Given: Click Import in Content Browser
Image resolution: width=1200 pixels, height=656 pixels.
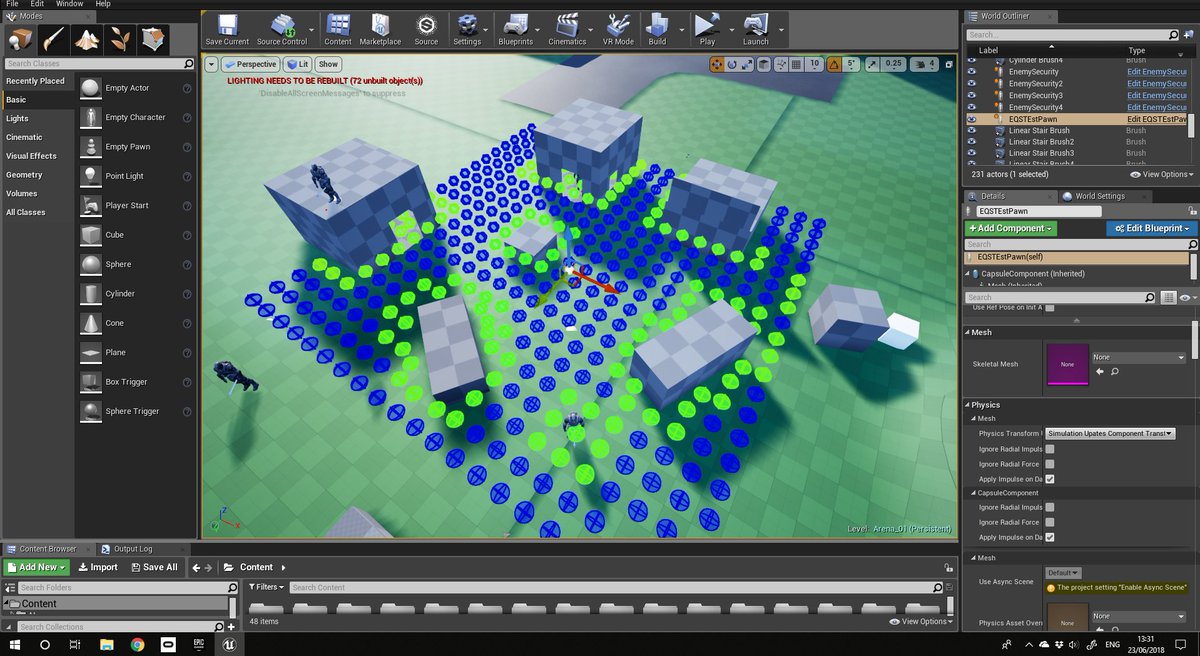Looking at the screenshot, I should 98,567.
